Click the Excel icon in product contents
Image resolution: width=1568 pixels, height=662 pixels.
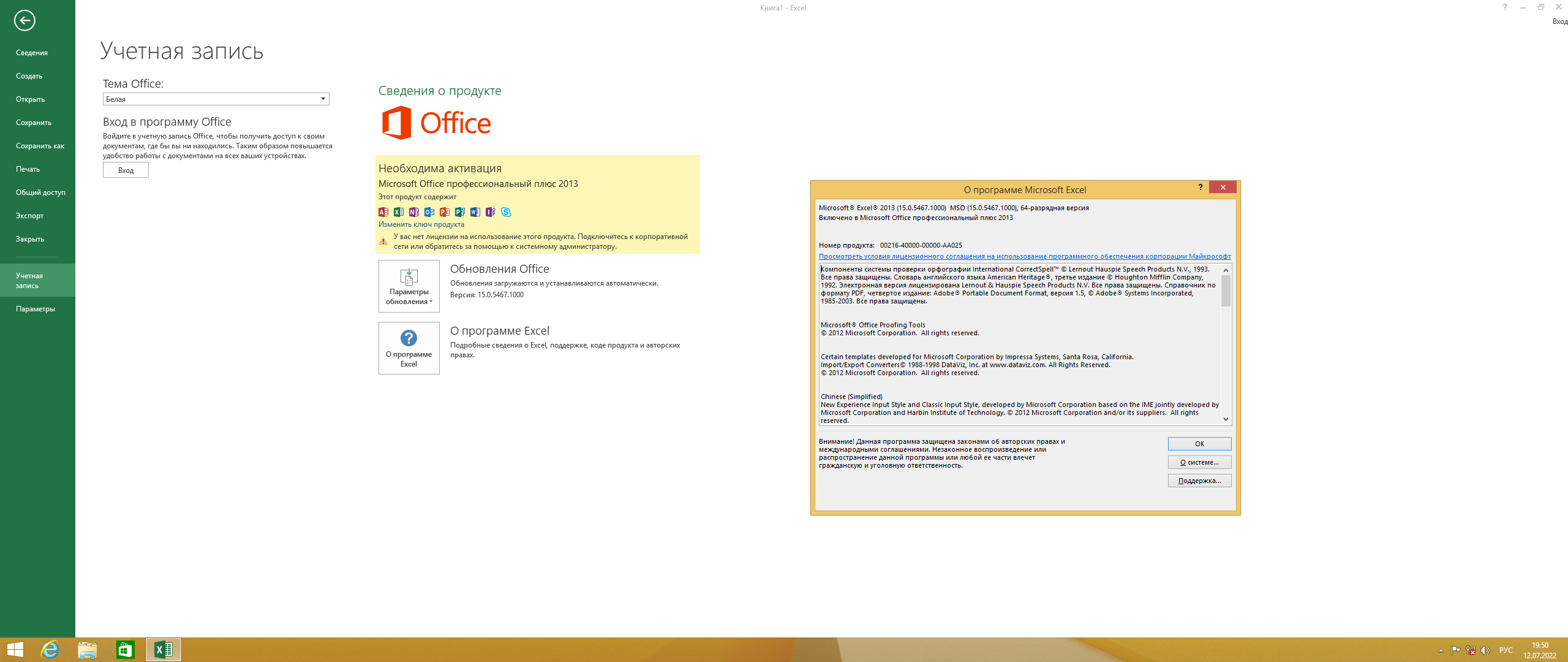(399, 212)
